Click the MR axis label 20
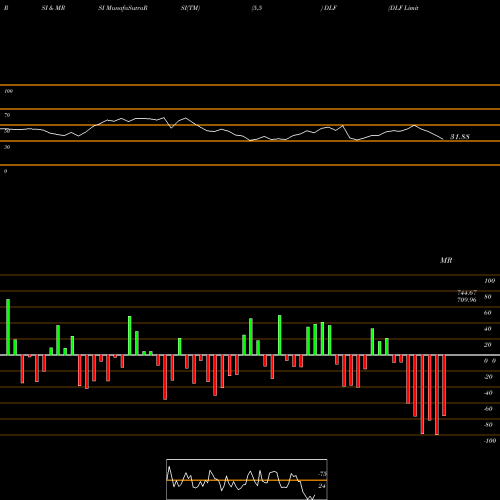Viewport: 500px width, 500px height. tap(488, 345)
